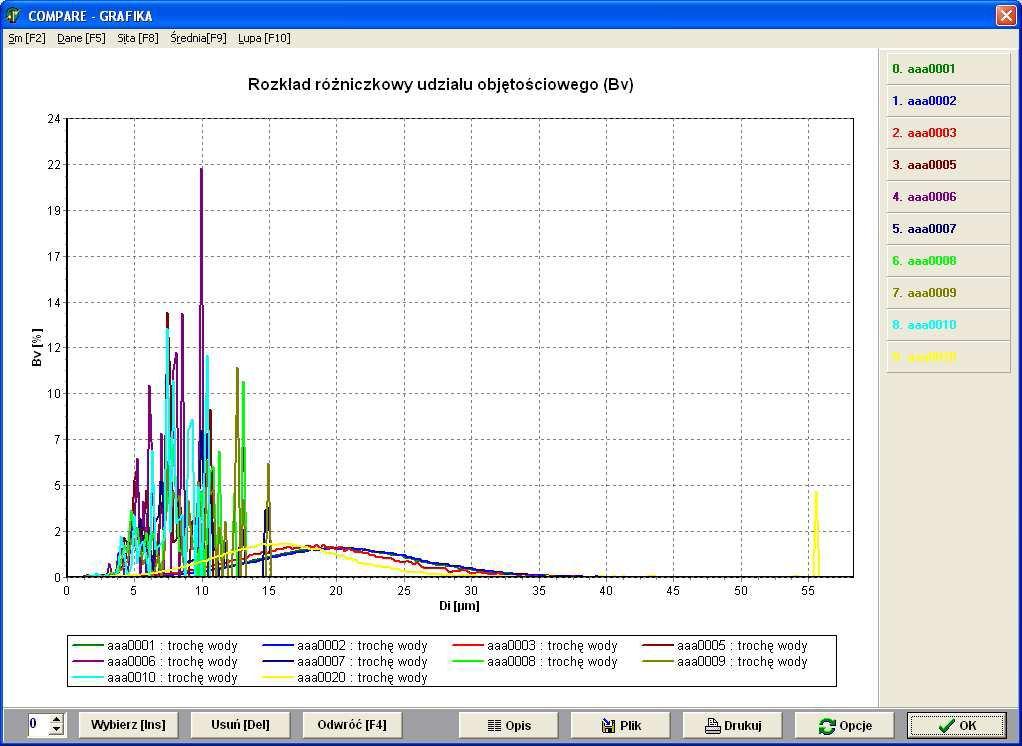Click the green refresh icon on Opcje
This screenshot has width=1022, height=746.
click(x=826, y=726)
